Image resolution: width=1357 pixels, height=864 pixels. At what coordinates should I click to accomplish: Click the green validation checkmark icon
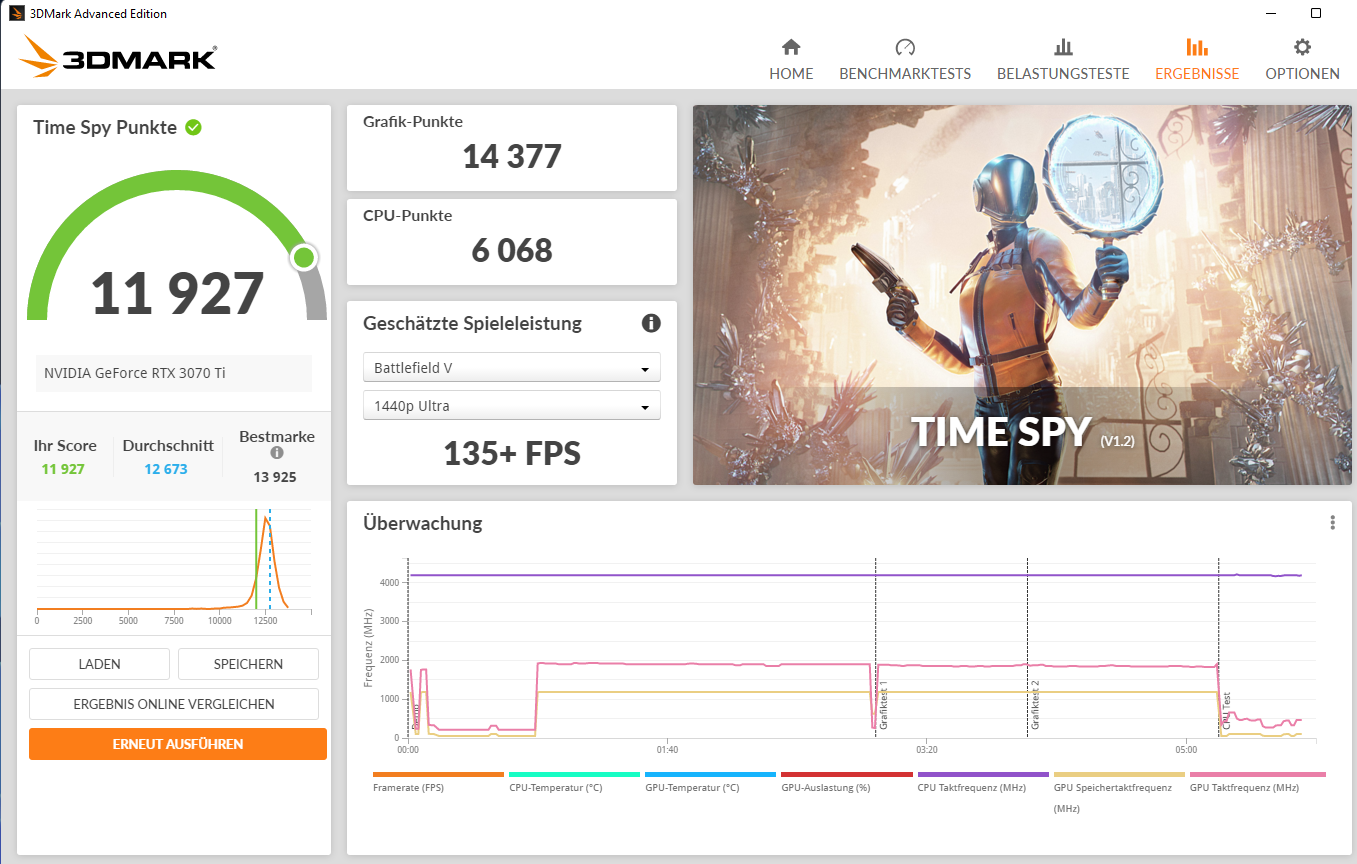pyautogui.click(x=193, y=127)
